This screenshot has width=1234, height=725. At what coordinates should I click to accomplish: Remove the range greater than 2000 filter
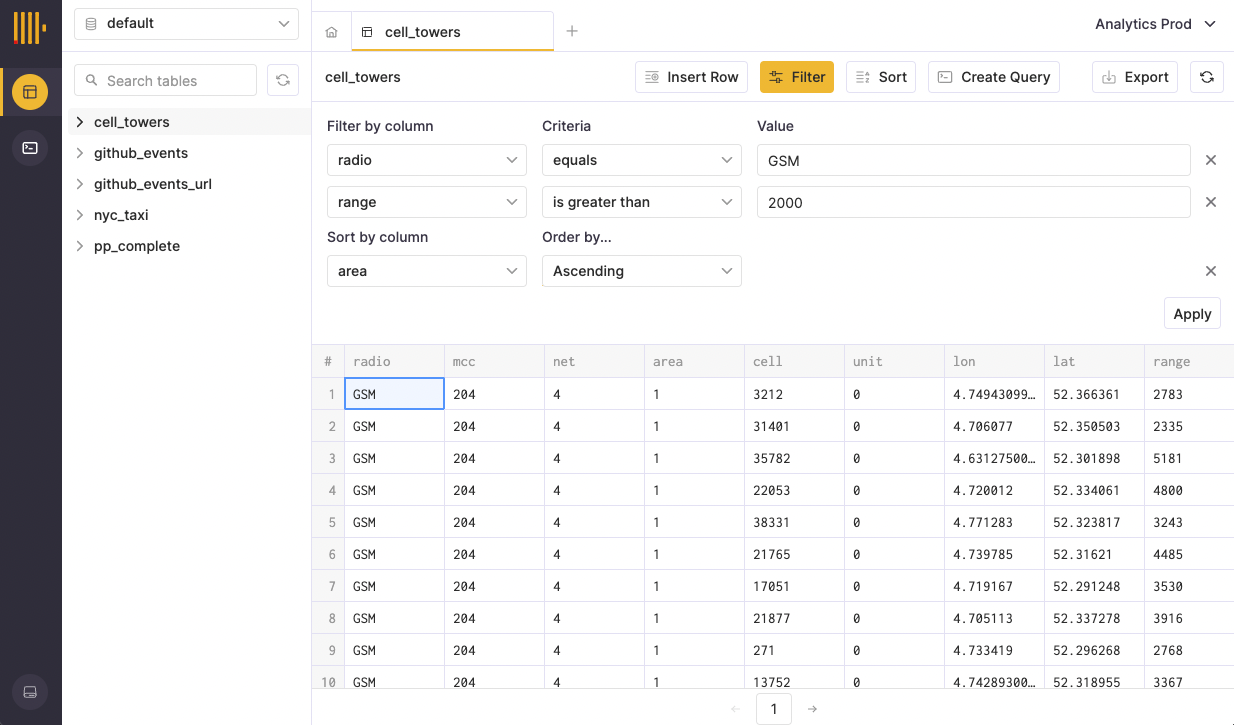click(1211, 202)
